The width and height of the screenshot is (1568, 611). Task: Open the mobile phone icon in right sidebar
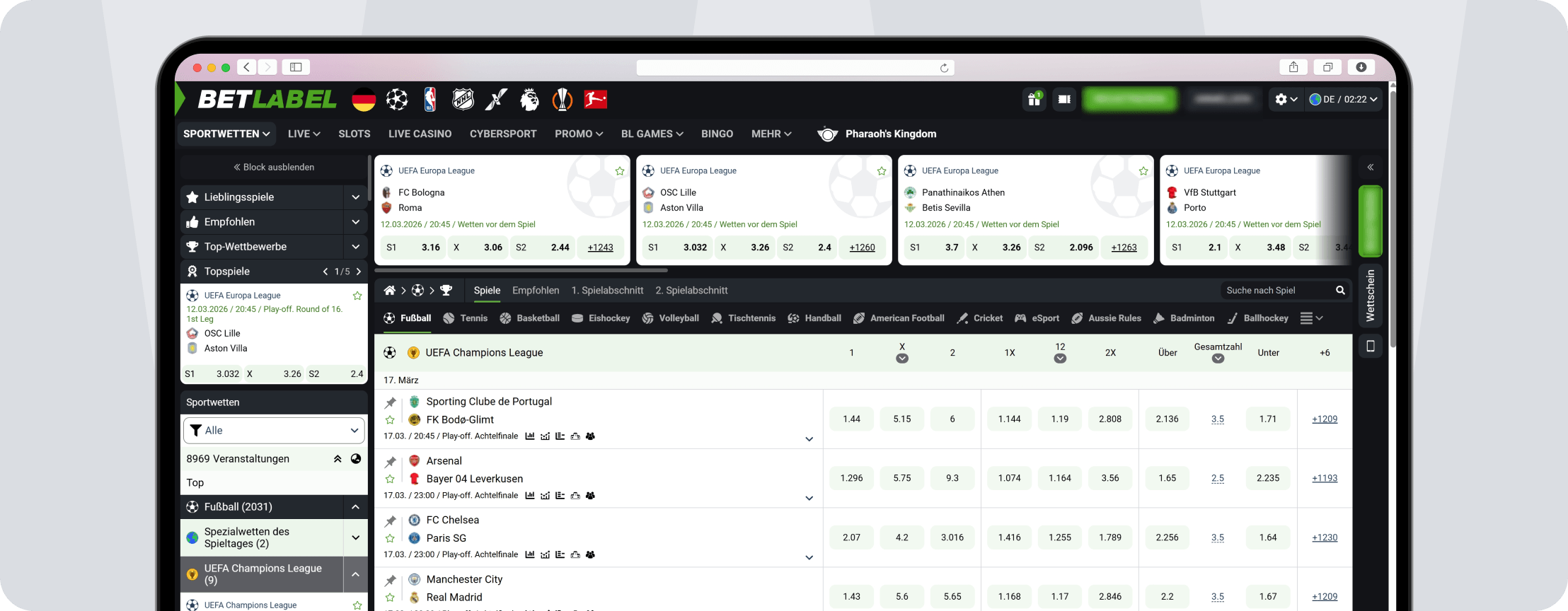pos(1371,346)
